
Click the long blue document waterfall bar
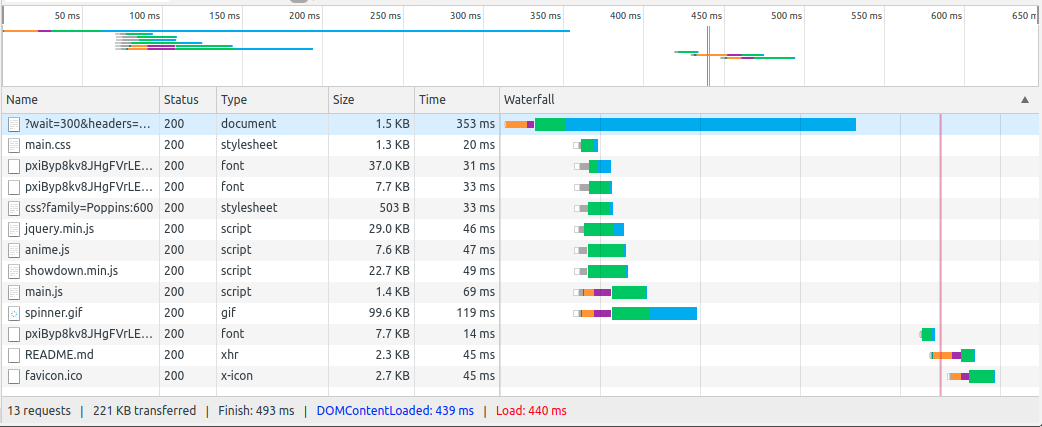pyautogui.click(x=710, y=124)
